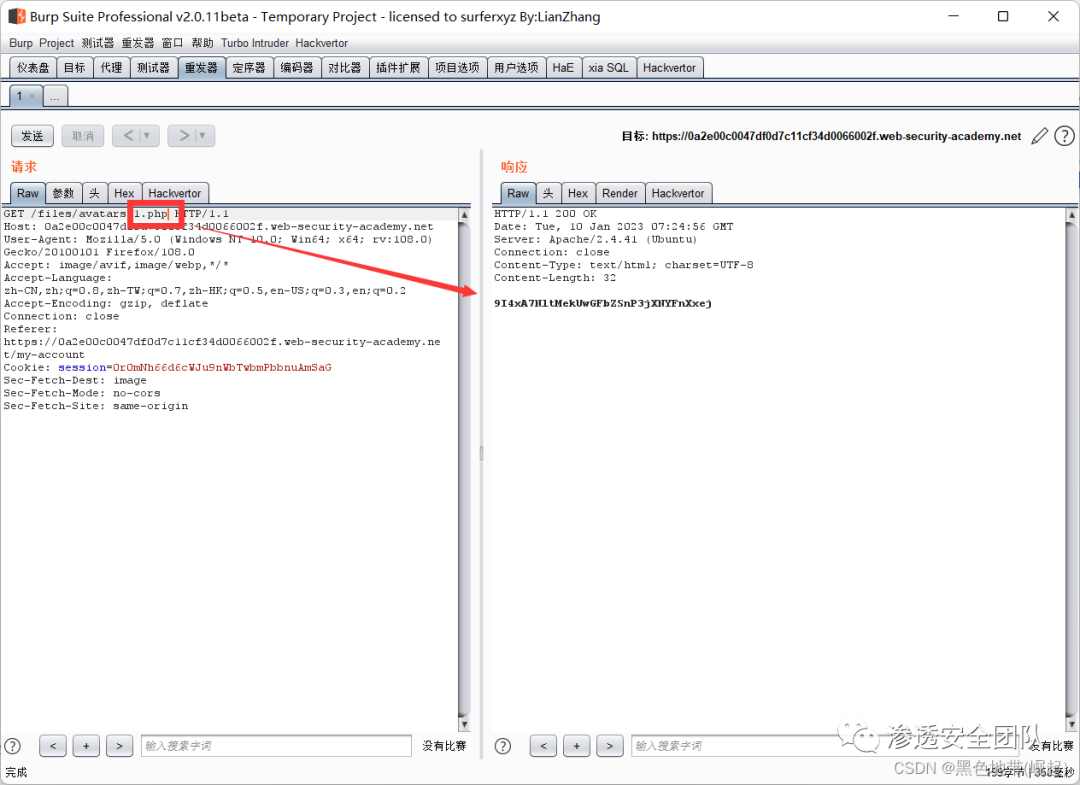Send the request with 发送 button
Image resolution: width=1080 pixels, height=785 pixels.
coord(32,136)
